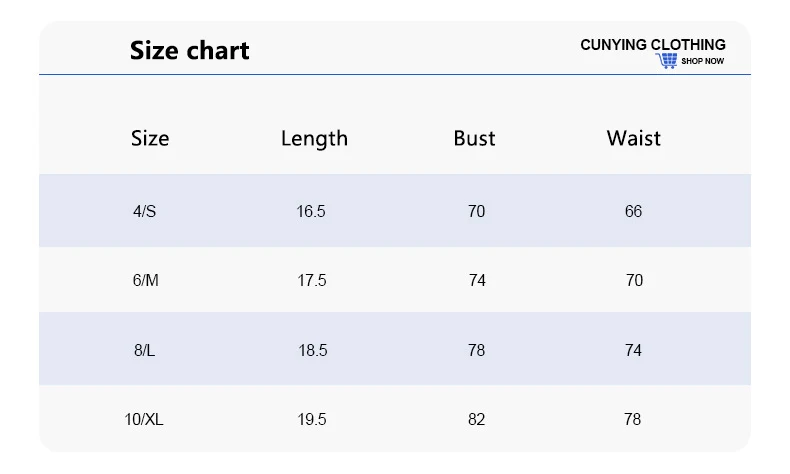Click the bust value 82
The height and width of the screenshot is (474, 790).
476,420
